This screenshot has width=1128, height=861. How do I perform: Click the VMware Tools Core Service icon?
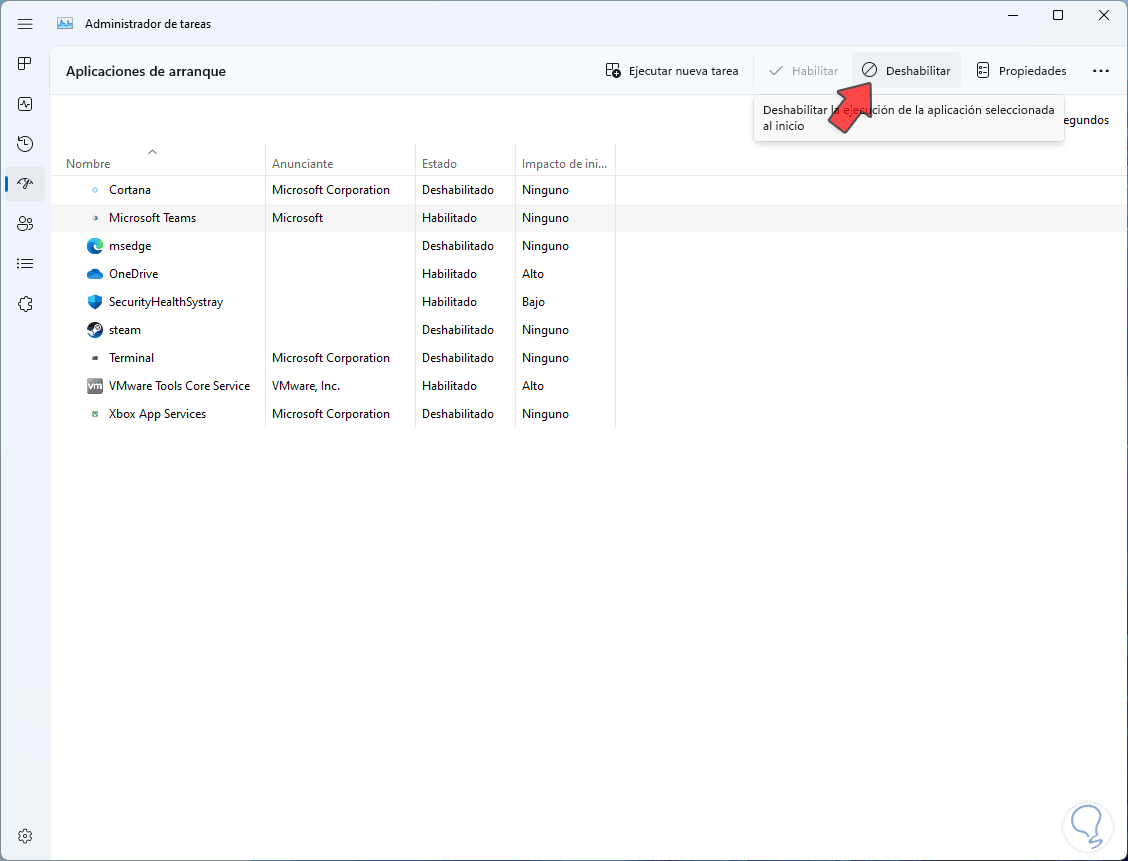coord(95,386)
